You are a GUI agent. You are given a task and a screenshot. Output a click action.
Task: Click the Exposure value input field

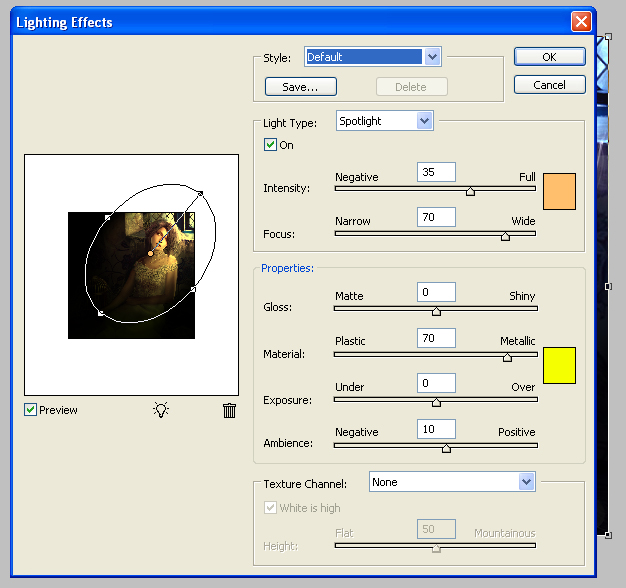434,383
